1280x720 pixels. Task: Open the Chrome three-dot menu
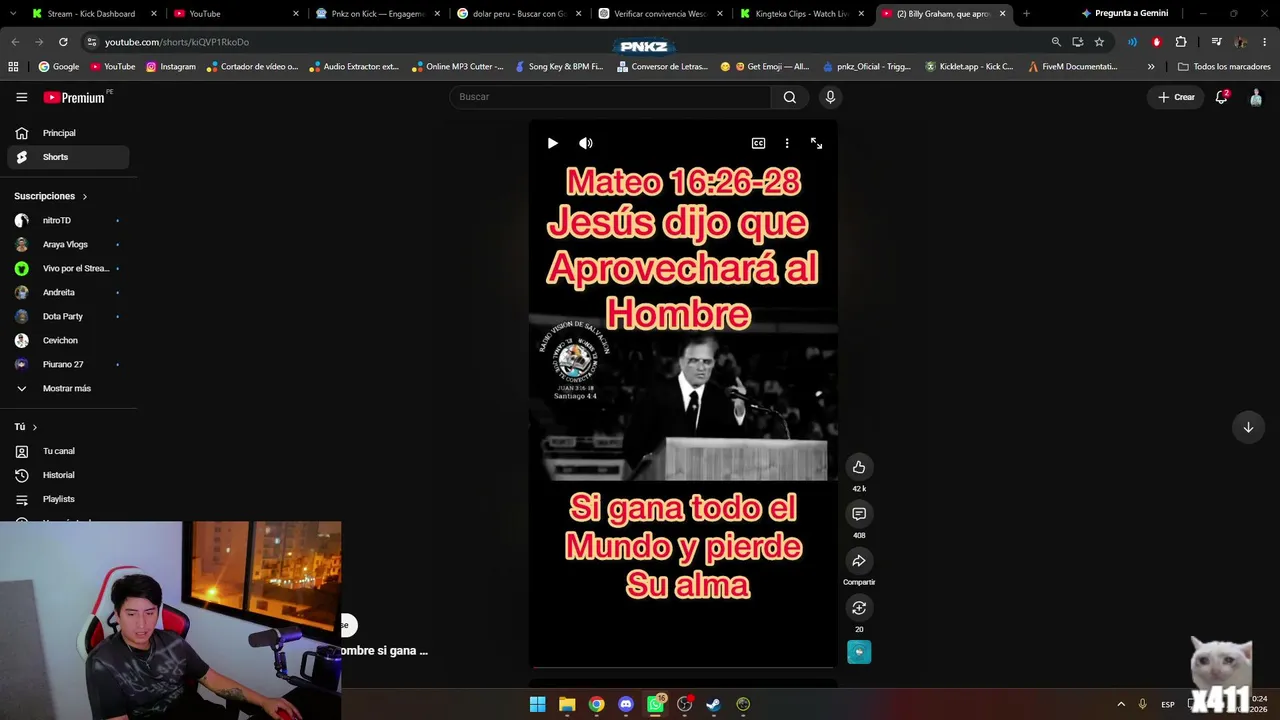click(1265, 42)
